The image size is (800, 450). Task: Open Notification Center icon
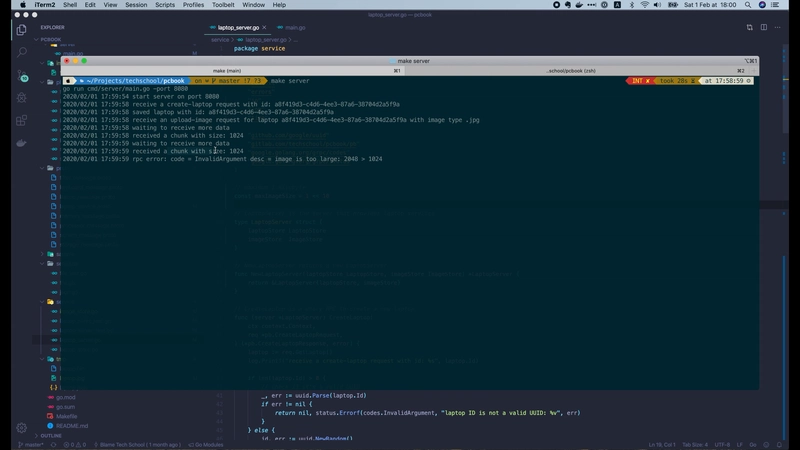tap(775, 5)
